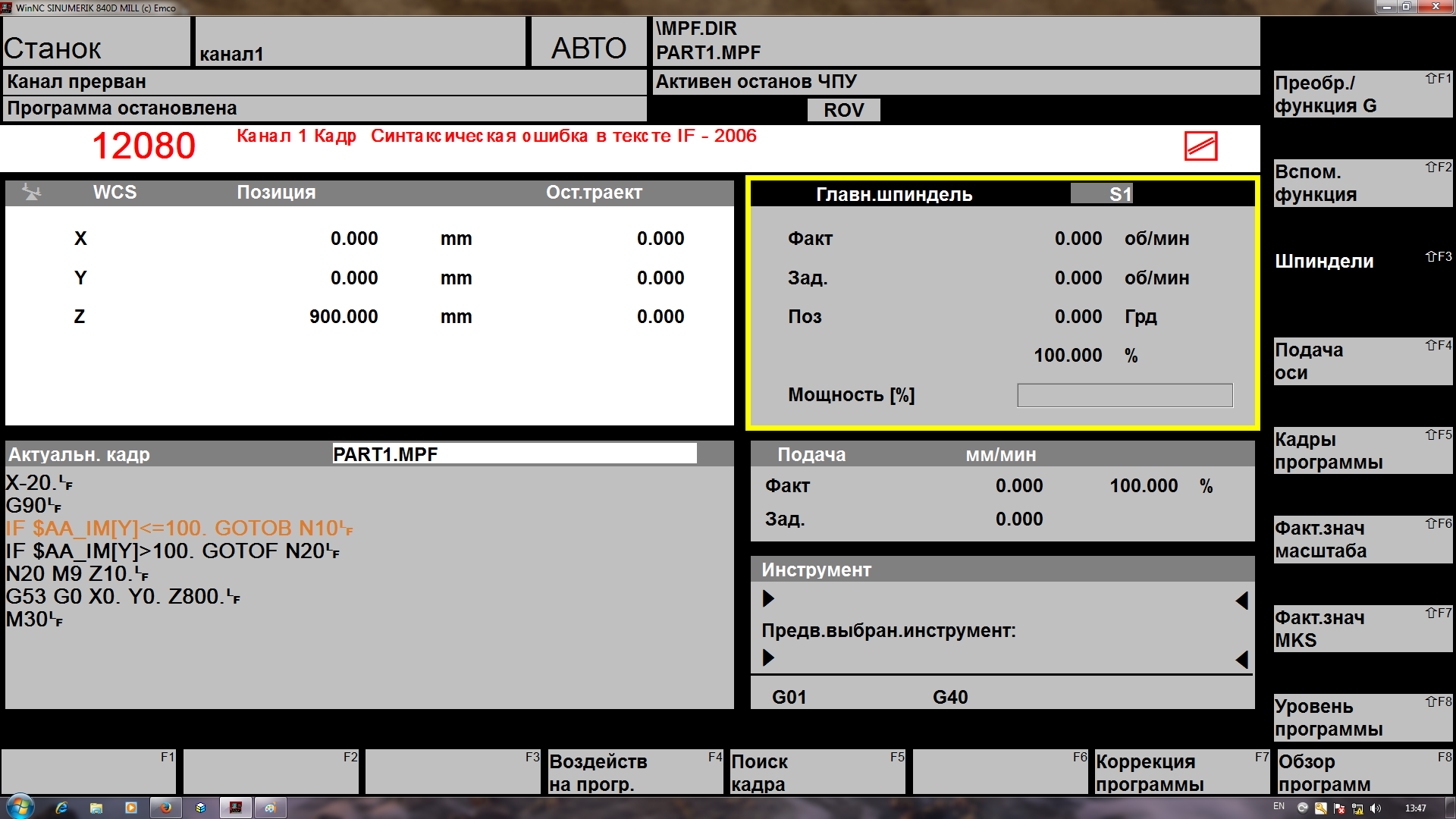The width and height of the screenshot is (1456, 819).
Task: Click the G01 active G-code
Action: click(789, 697)
